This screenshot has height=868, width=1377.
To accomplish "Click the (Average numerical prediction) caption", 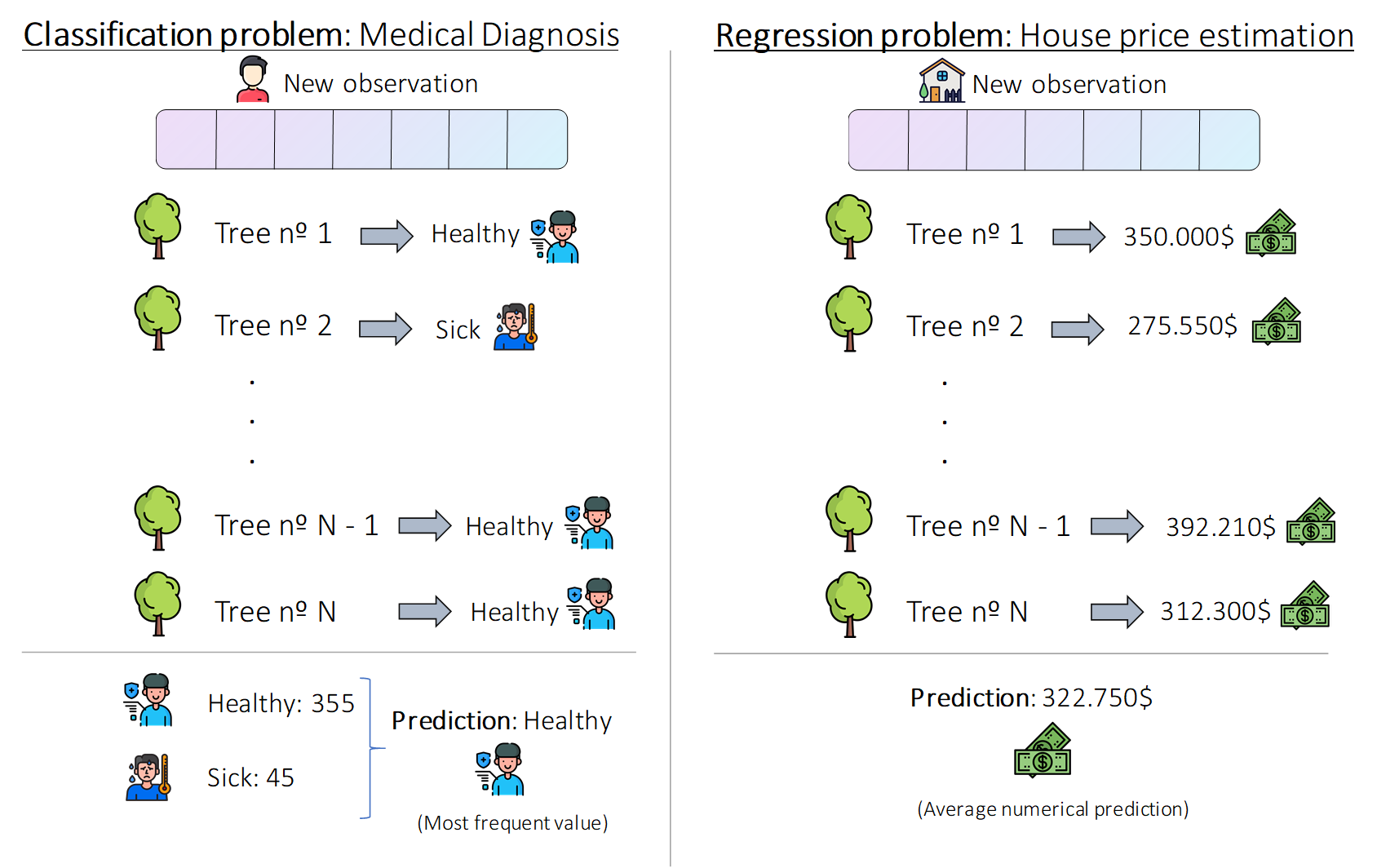I will pos(1052,809).
